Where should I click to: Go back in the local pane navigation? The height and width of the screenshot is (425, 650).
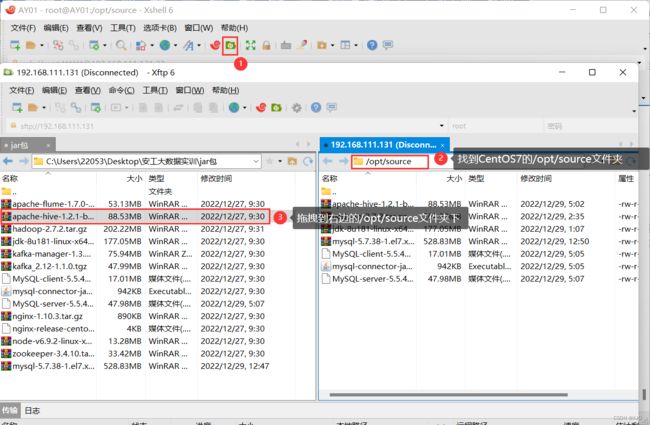(x=7, y=161)
